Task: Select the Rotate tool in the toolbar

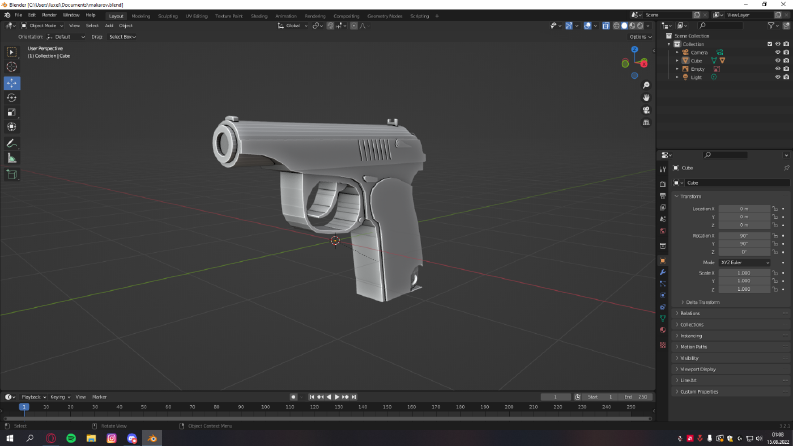Action: (x=12, y=98)
